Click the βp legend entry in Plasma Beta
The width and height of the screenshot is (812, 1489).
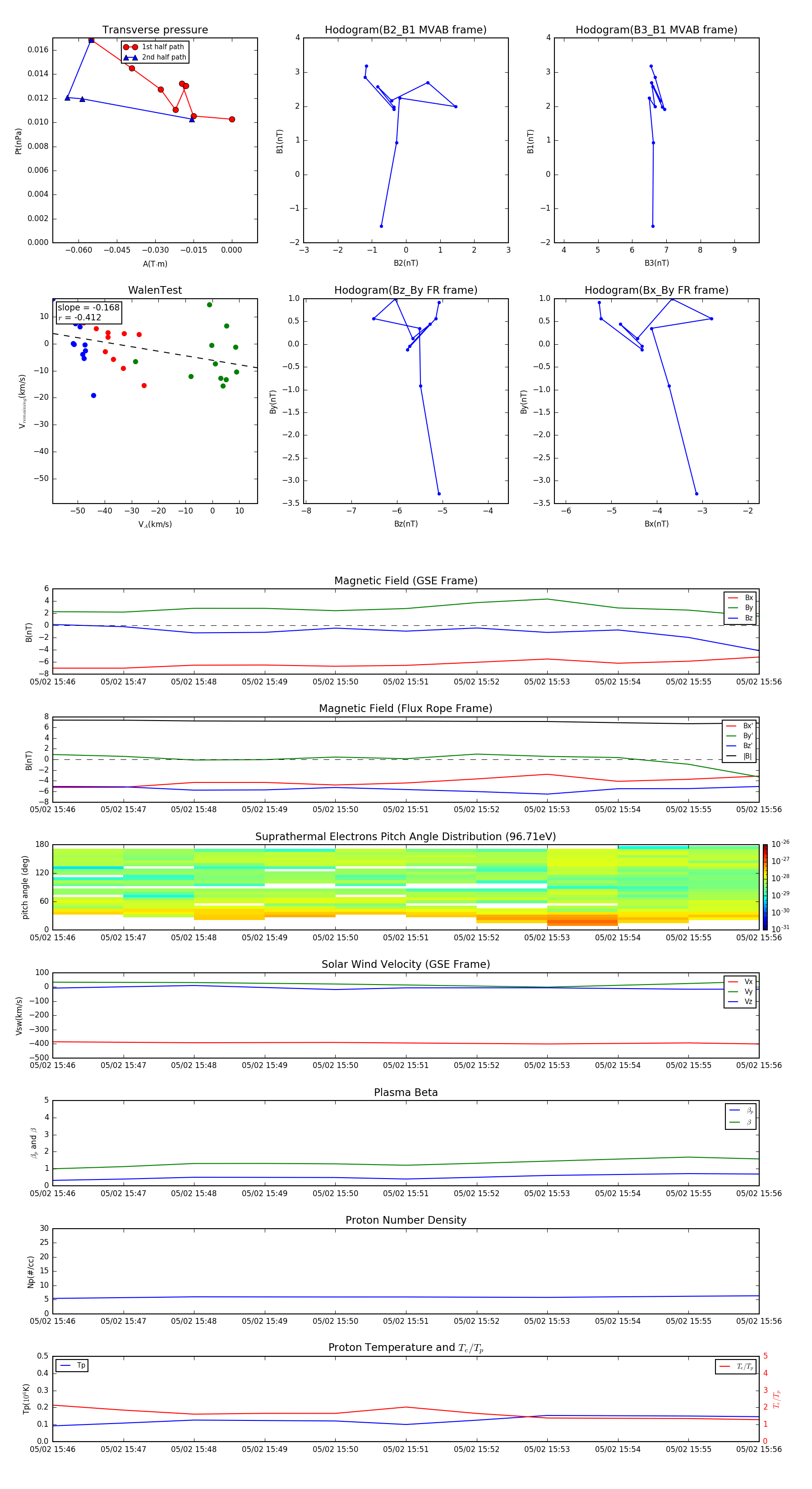[741, 1110]
